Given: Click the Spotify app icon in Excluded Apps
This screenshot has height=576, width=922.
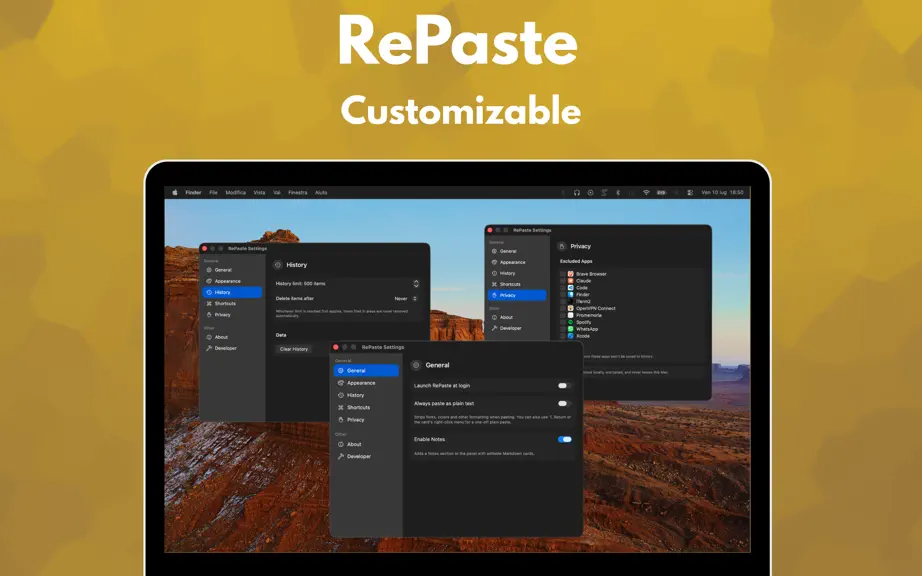Looking at the screenshot, I should 570,322.
